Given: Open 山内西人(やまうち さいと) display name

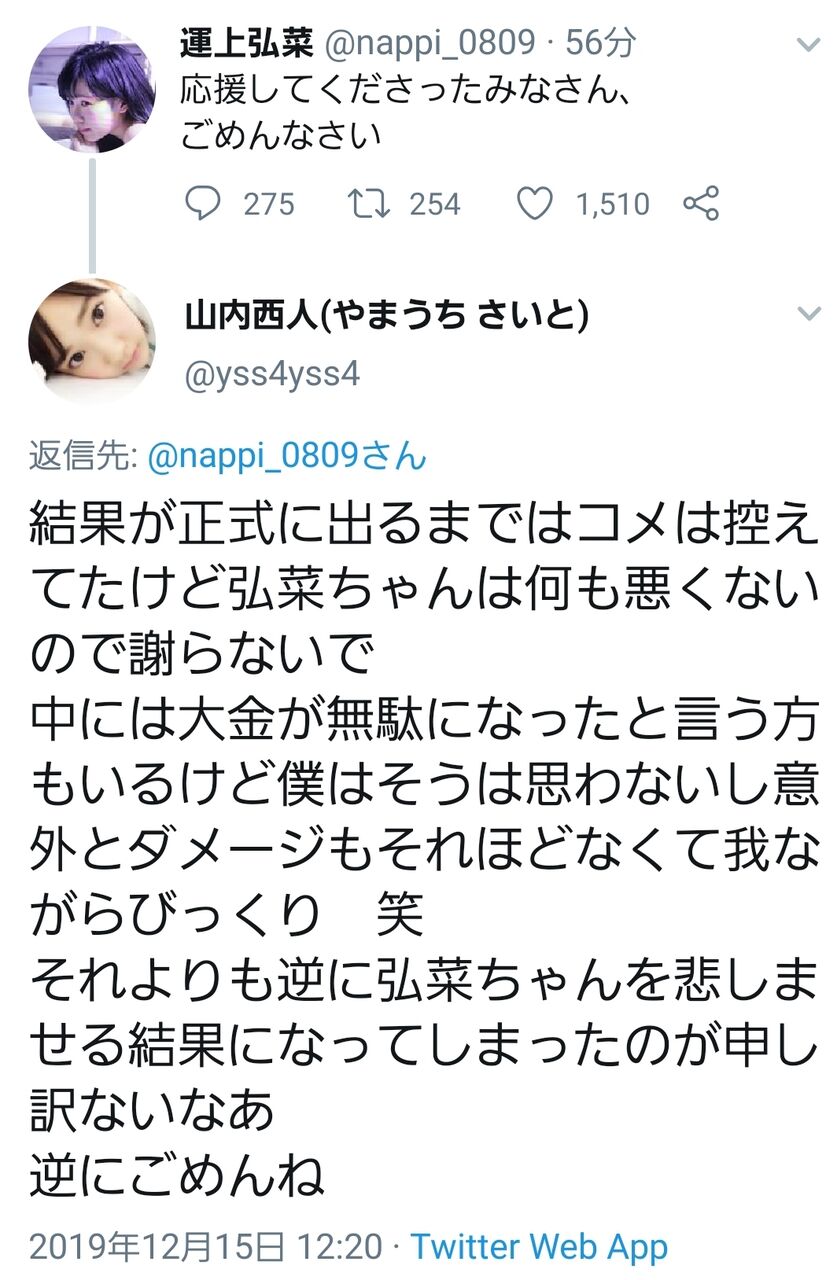Looking at the screenshot, I should [386, 316].
